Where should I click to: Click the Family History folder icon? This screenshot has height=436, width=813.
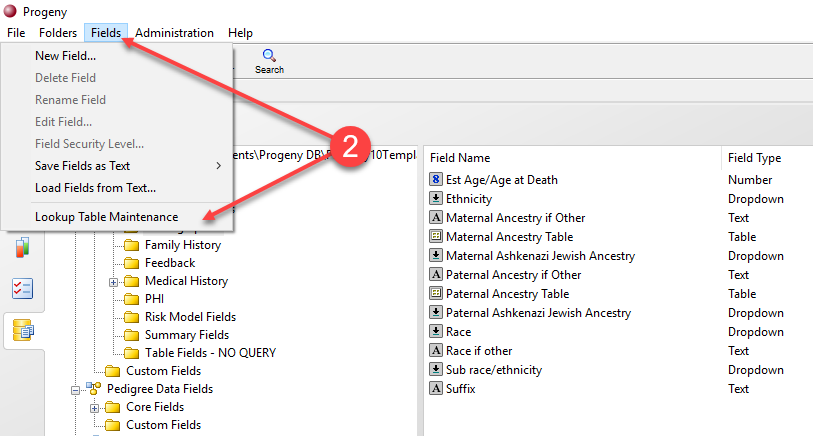pos(132,245)
